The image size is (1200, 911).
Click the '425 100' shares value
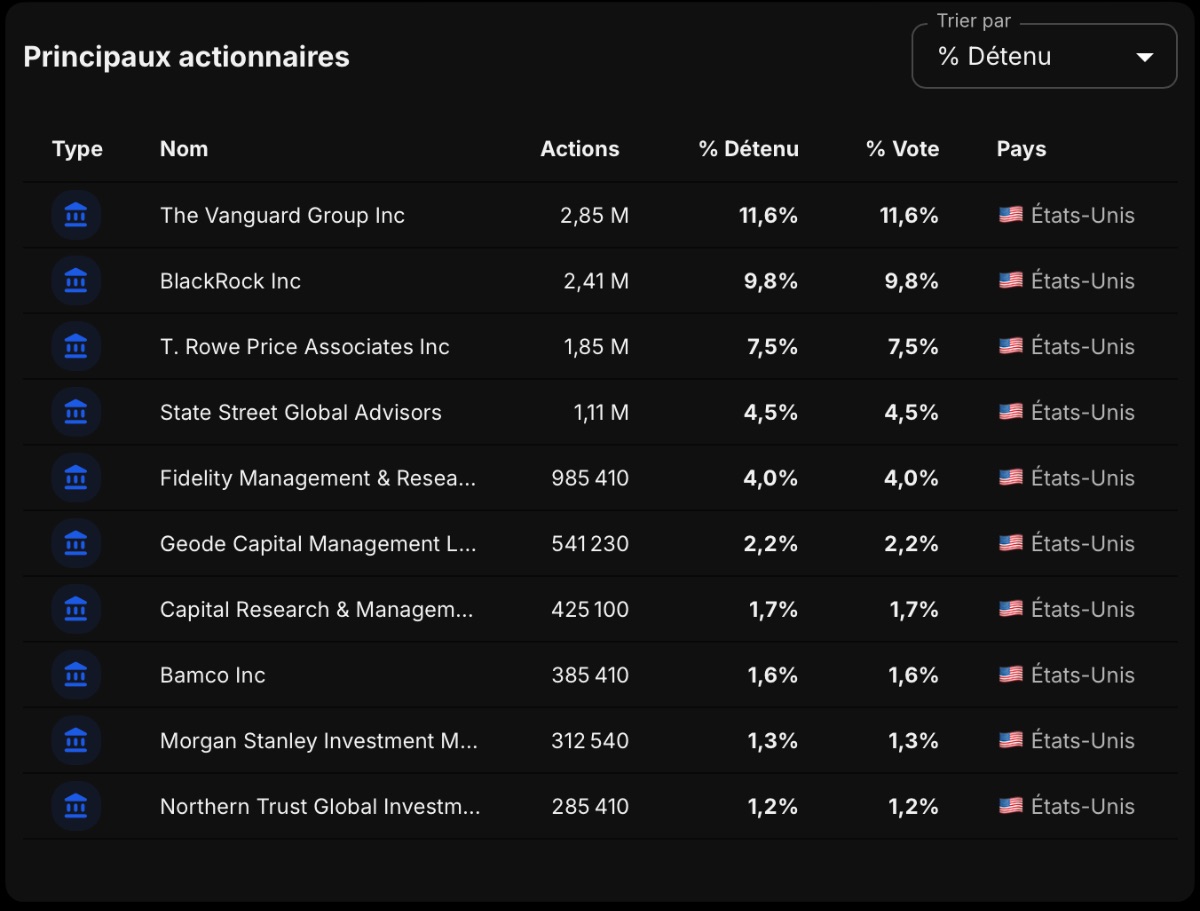(590, 609)
